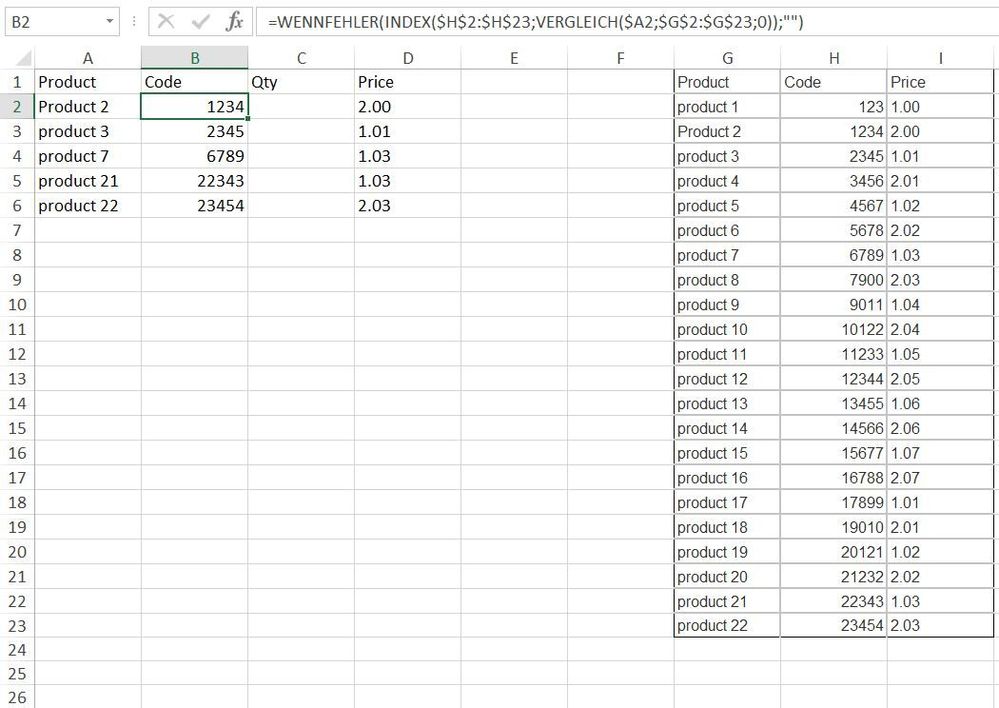Select the Price header cell in D1
This screenshot has width=999, height=708.
[408, 82]
